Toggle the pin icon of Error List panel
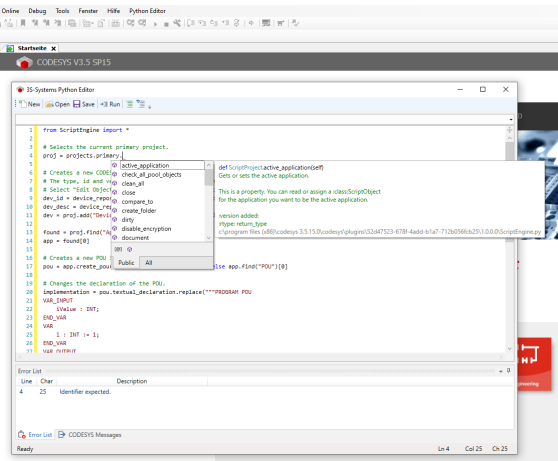558x461 pixels. [x=509, y=371]
